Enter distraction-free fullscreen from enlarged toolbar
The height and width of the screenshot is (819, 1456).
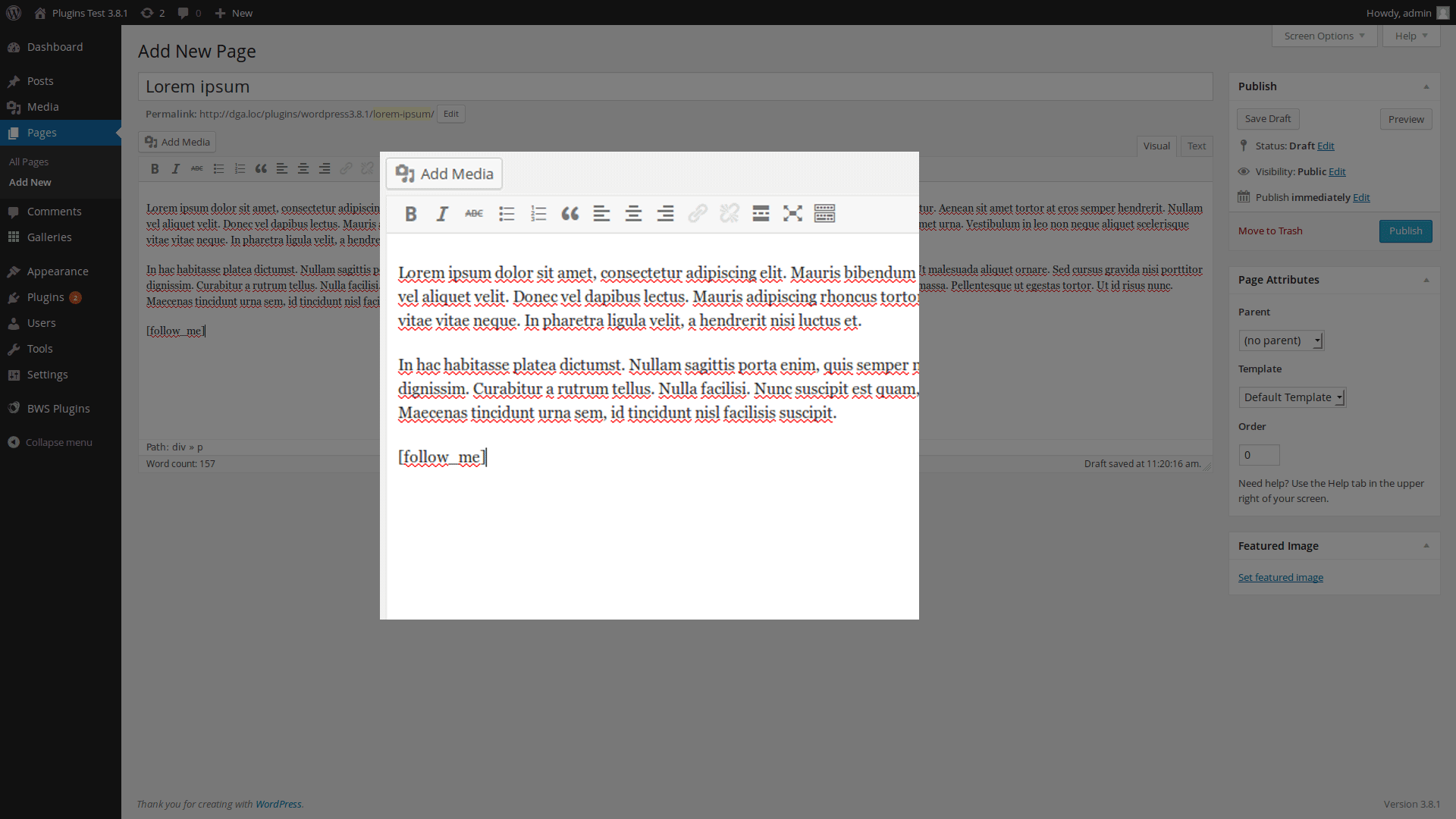[793, 214]
